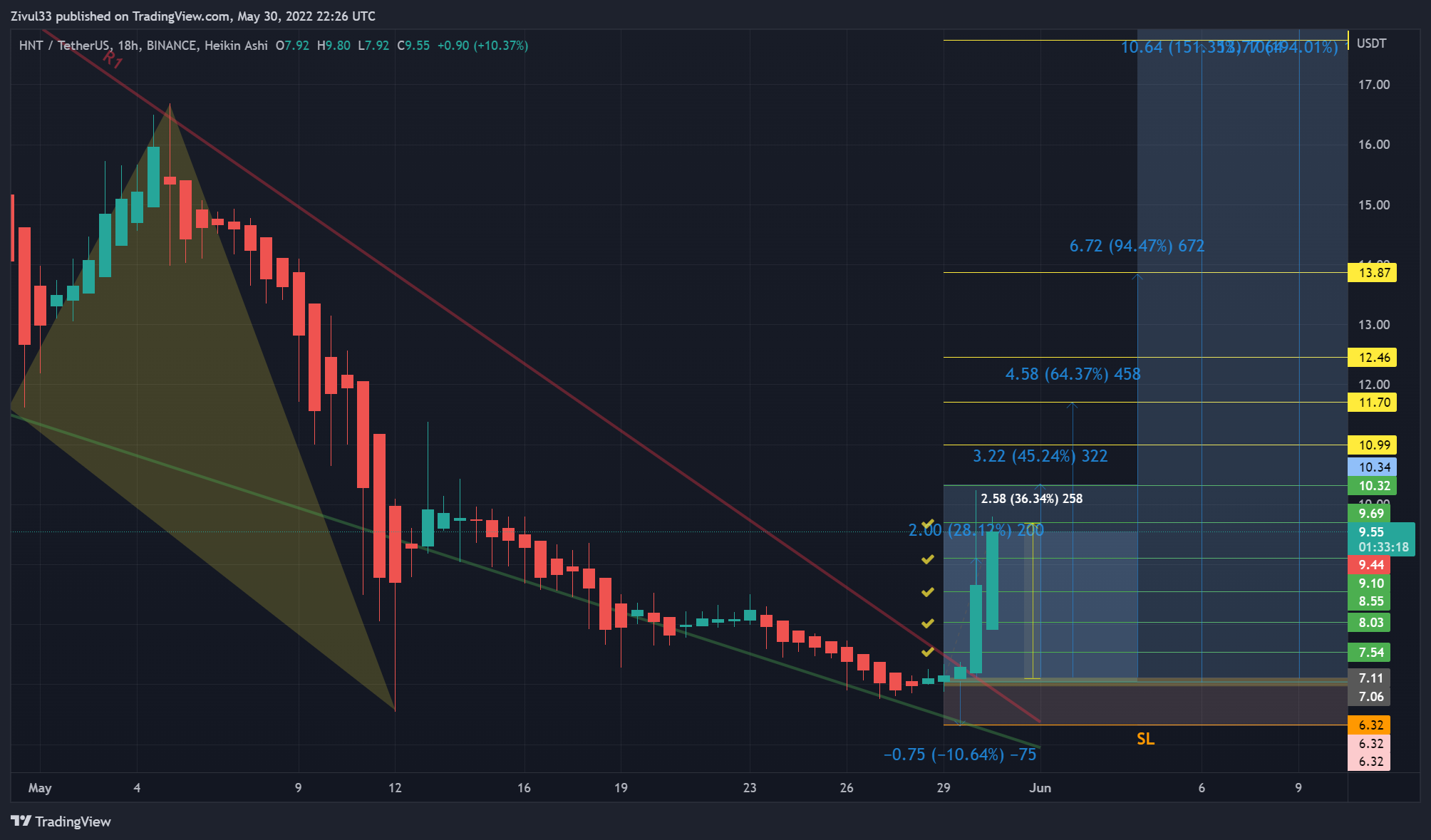The image size is (1431, 840).
Task: Click the 01:33:18 candle countdown timer
Action: click(1383, 547)
